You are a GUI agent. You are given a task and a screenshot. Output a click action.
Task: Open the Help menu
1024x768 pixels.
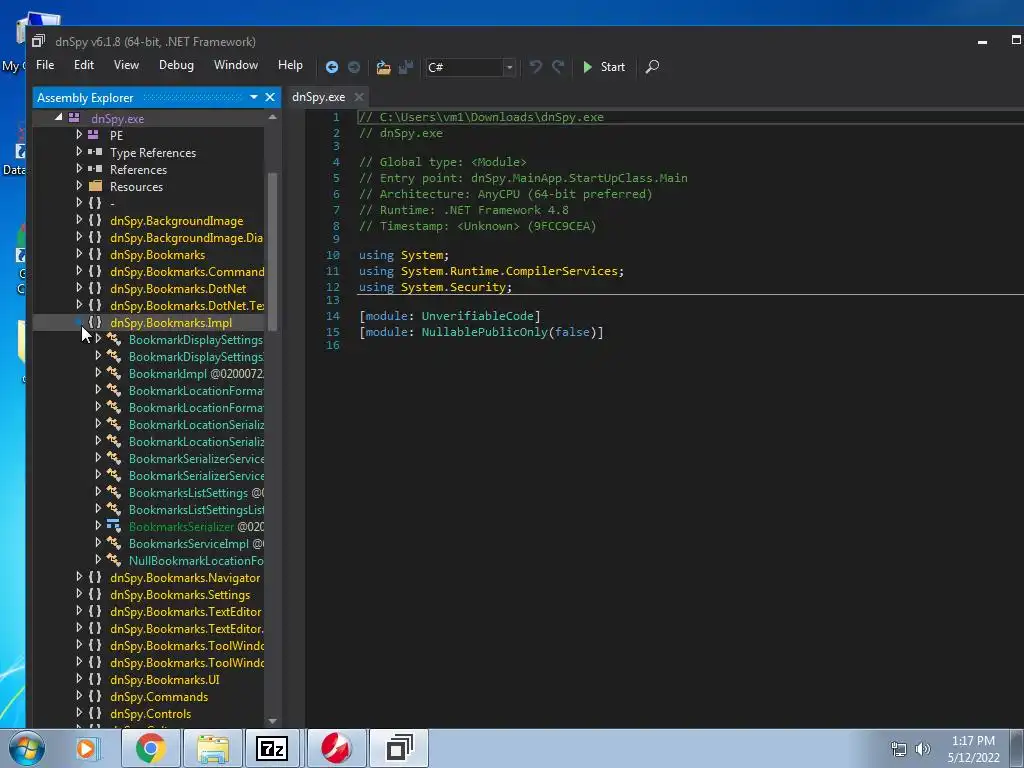(x=290, y=65)
